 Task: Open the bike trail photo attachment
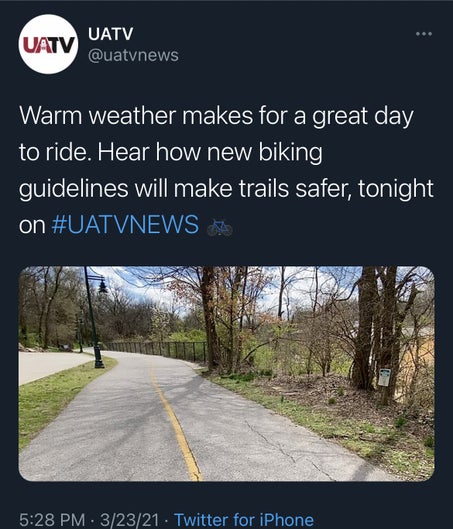[226, 373]
